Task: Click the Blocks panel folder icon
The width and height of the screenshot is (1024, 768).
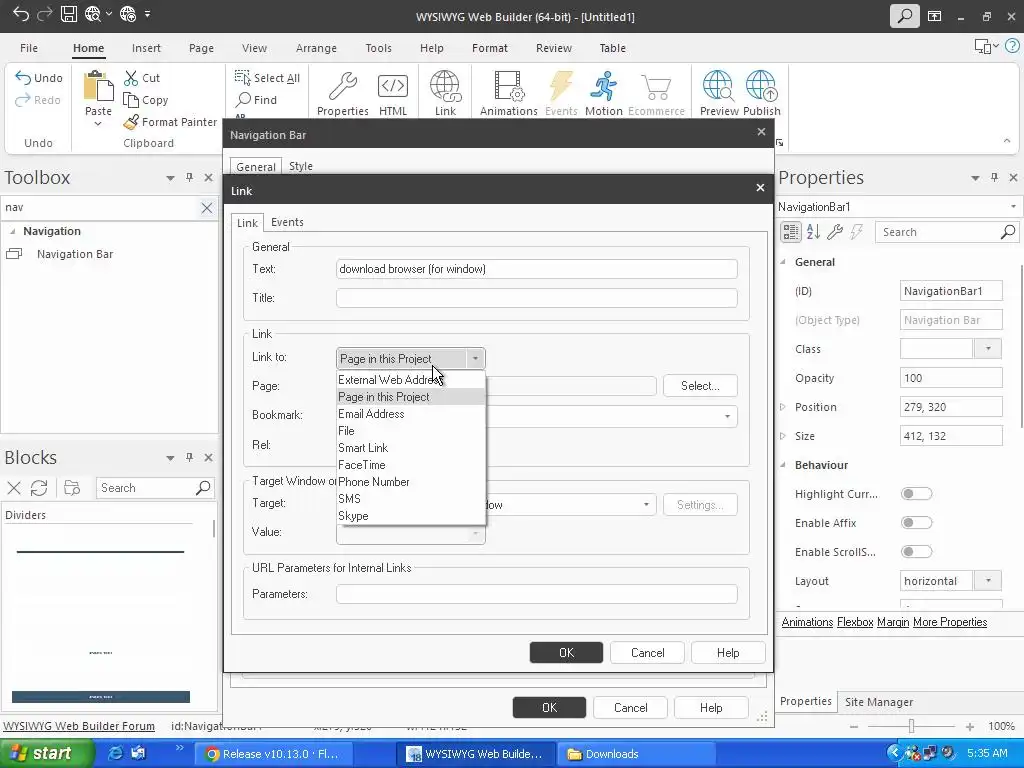Action: (x=72, y=487)
